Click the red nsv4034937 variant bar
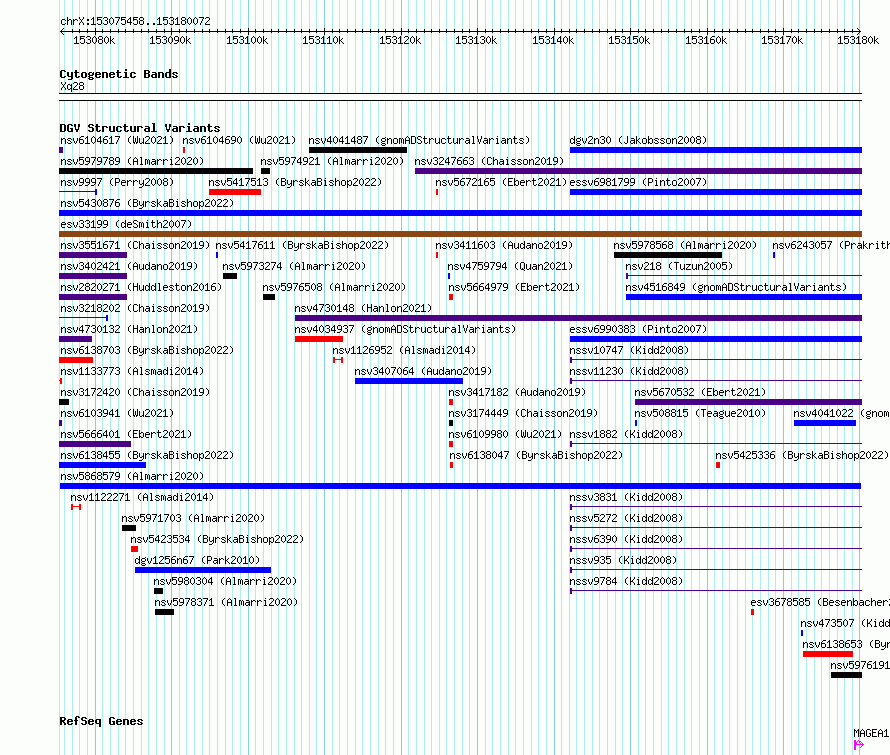890x755 pixels. (x=319, y=339)
